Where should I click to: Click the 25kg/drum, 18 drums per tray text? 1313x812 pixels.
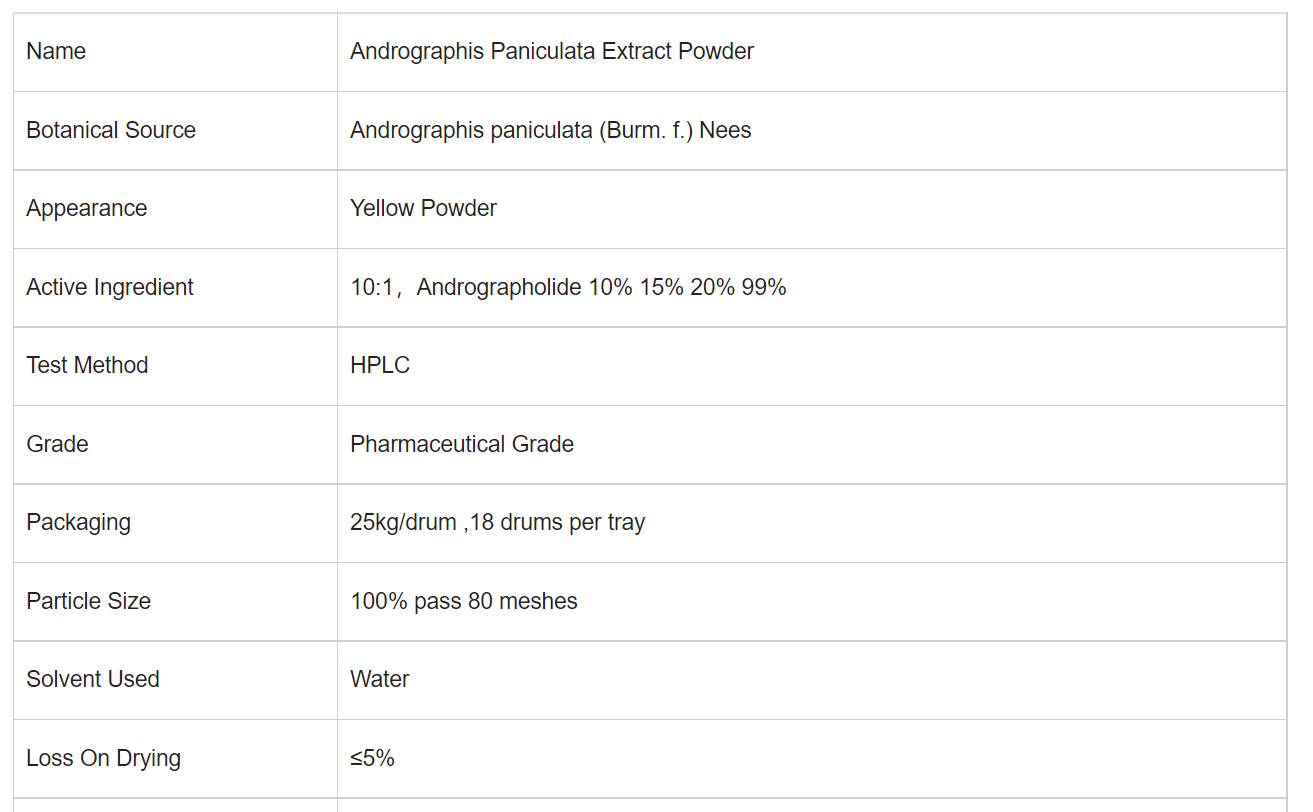click(x=498, y=522)
